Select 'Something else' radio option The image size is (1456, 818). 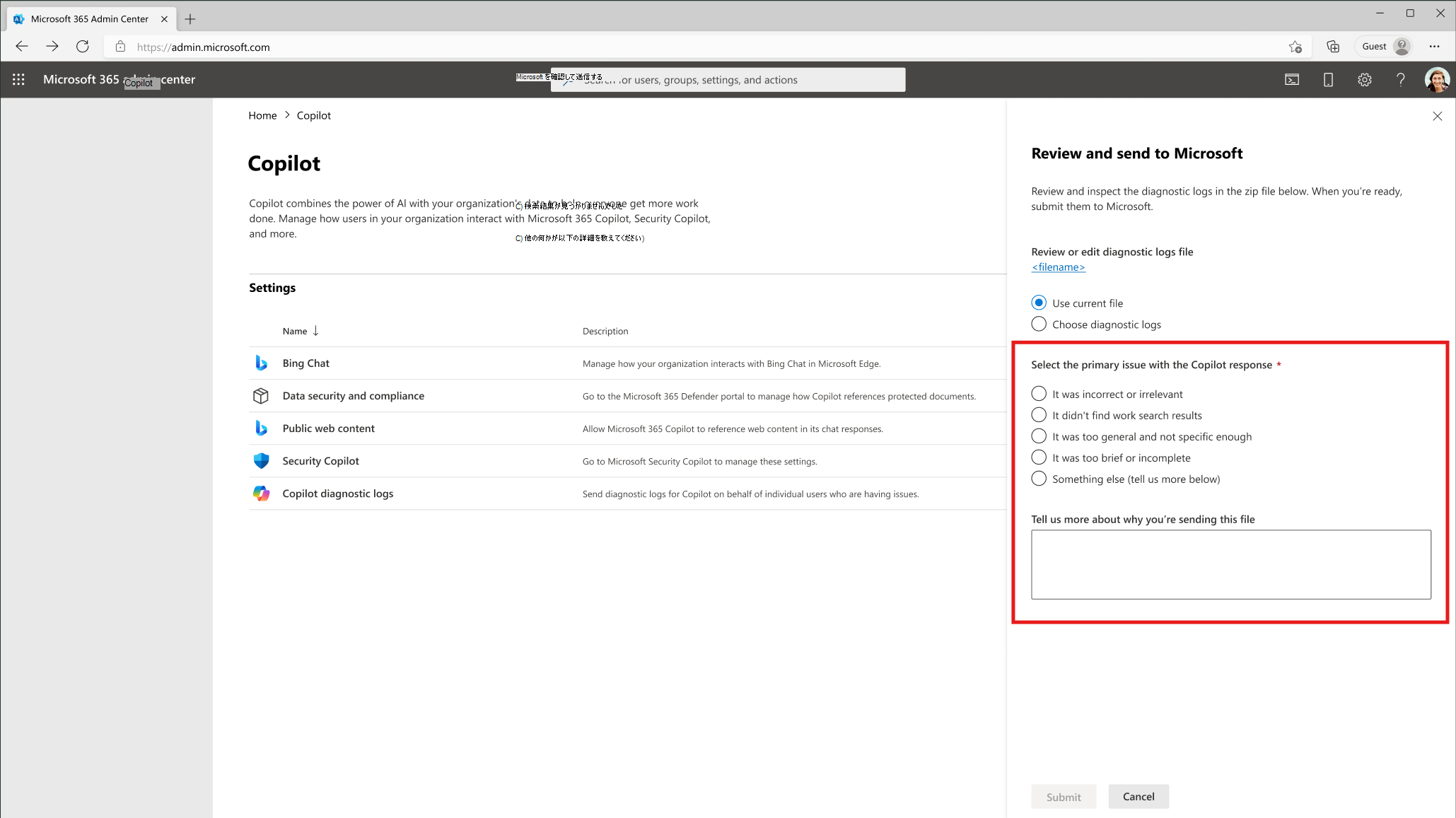click(x=1039, y=479)
